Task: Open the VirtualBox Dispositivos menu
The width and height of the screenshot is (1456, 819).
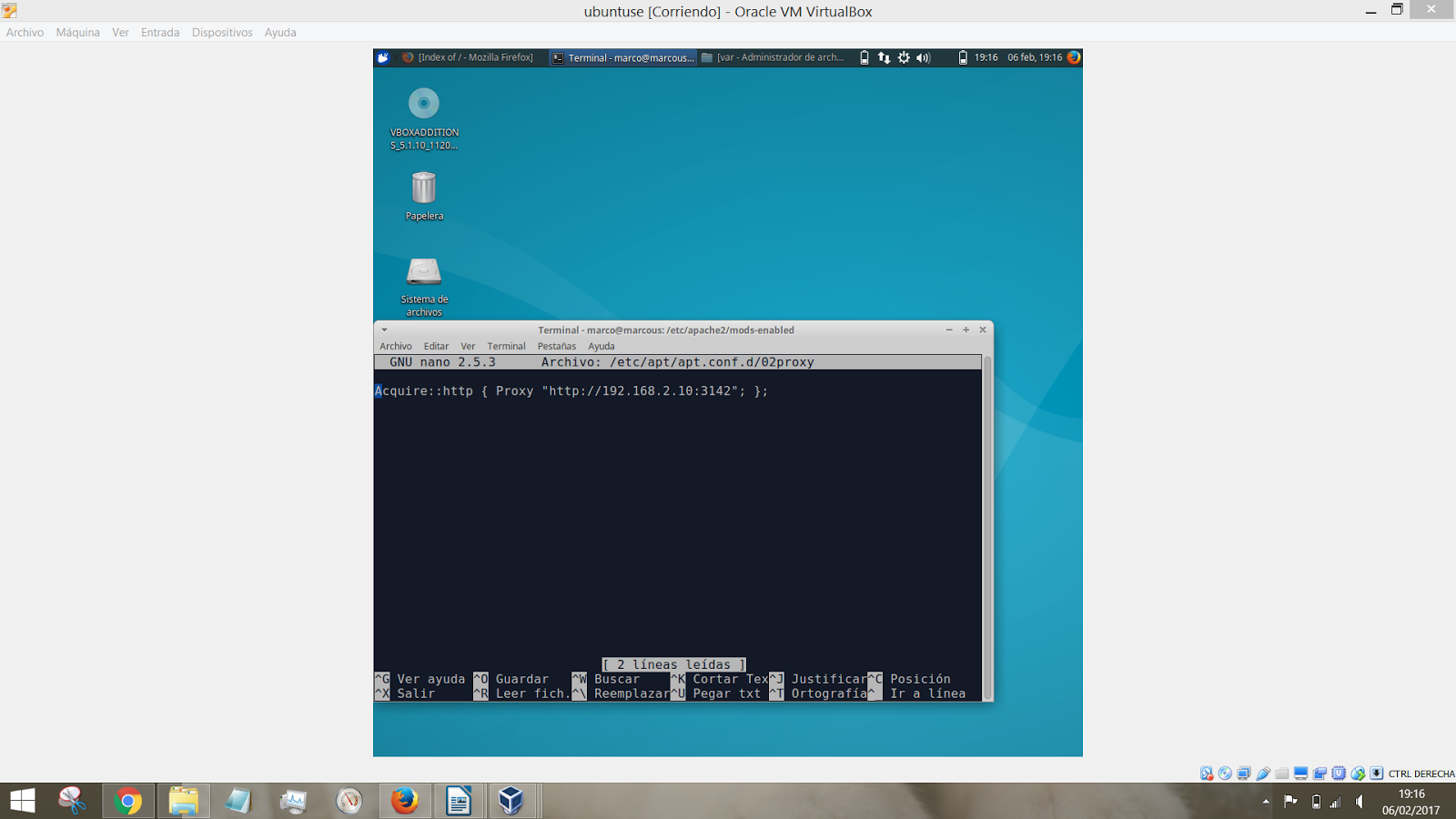Action: click(x=222, y=32)
